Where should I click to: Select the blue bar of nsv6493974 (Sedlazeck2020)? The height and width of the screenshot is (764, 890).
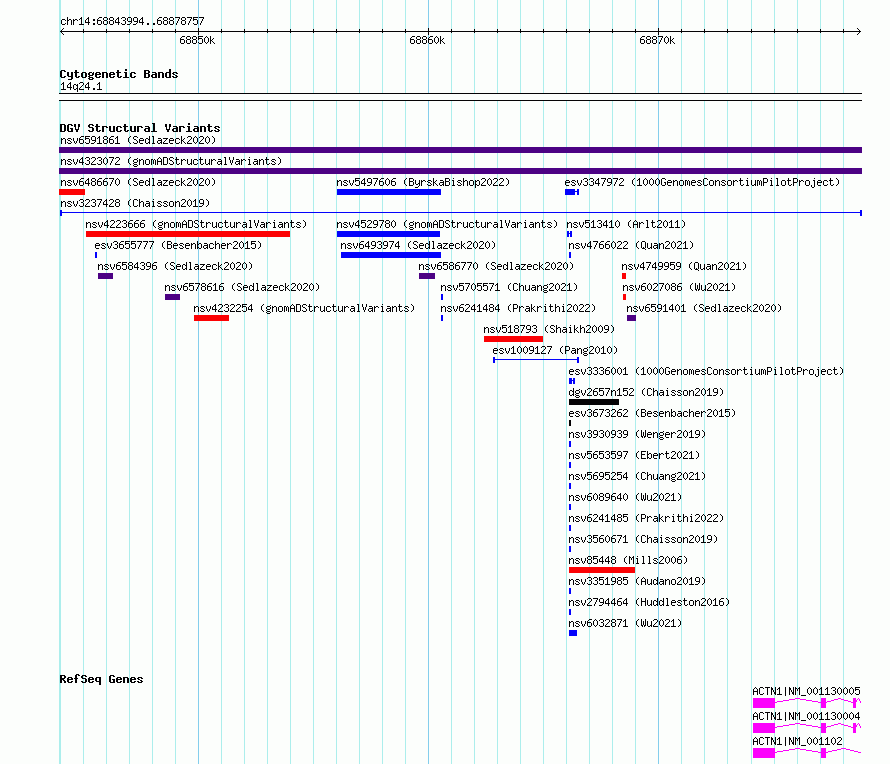point(391,255)
